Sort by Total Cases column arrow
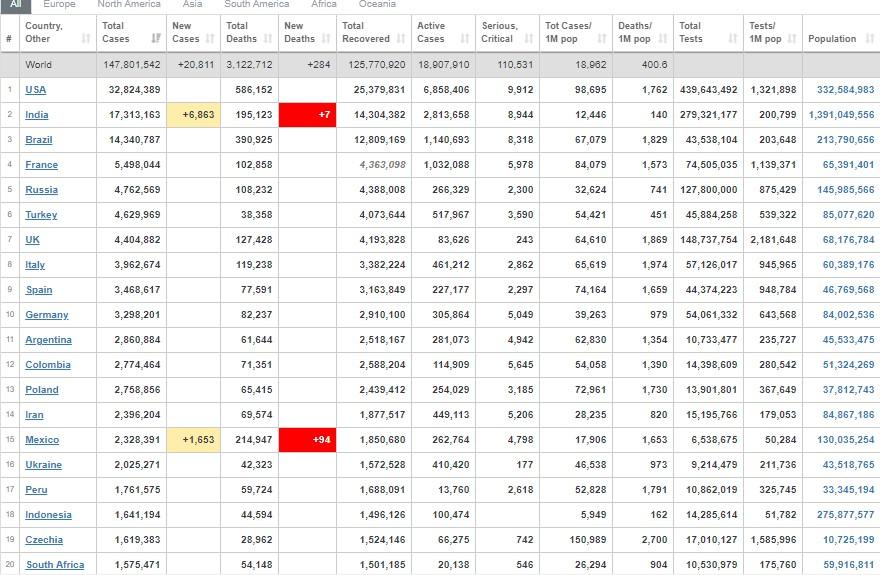880x575 pixels. coord(156,39)
